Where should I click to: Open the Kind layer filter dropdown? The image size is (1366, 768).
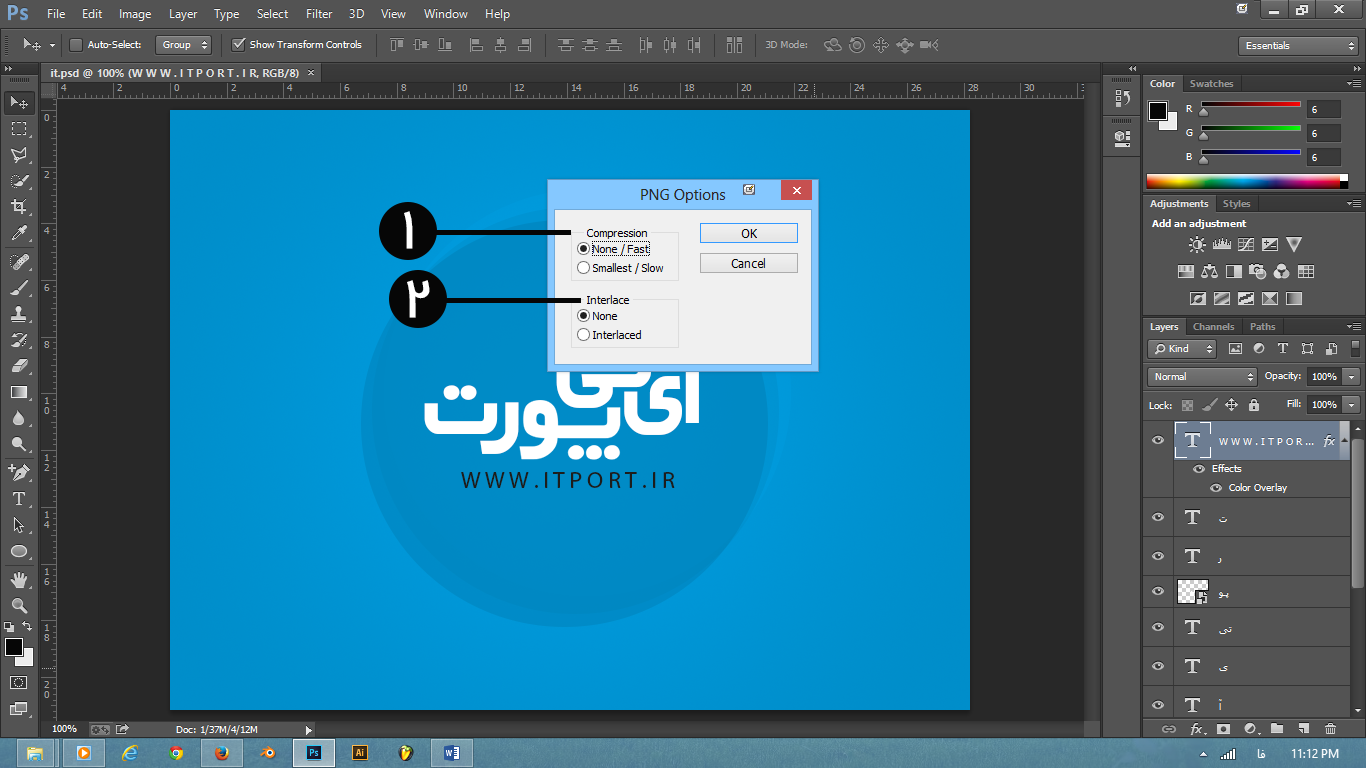[x=1182, y=349]
